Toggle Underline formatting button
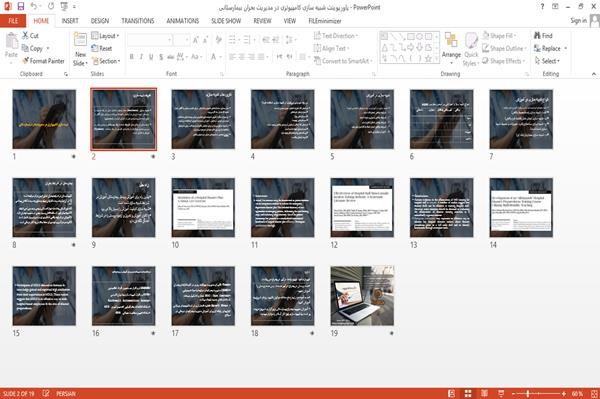600x399 pixels. click(x=151, y=57)
